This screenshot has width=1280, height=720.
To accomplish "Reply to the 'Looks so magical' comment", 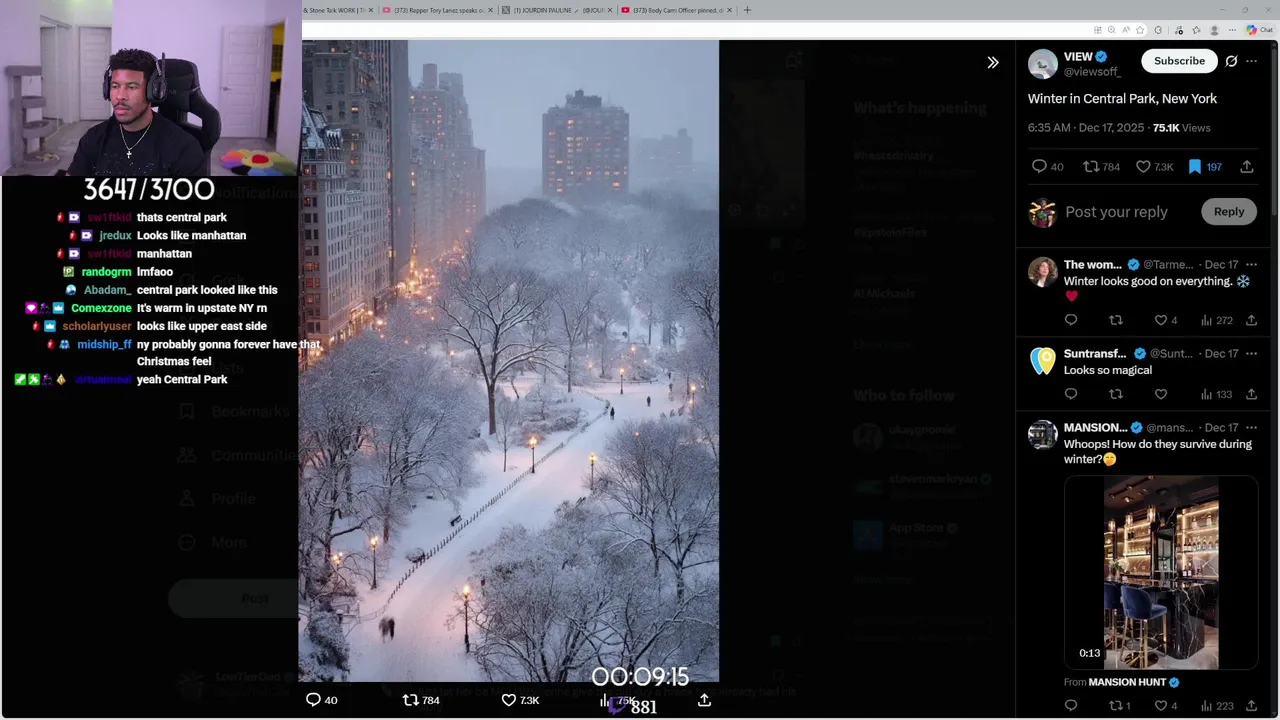I will tap(1071, 394).
